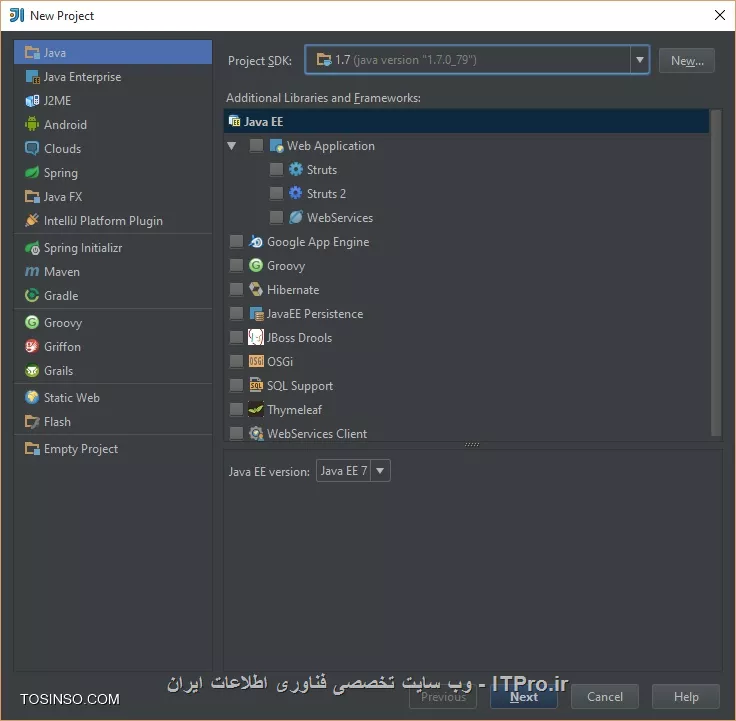The height and width of the screenshot is (721, 736).
Task: Tick the WebServices Client checkbox
Action: click(236, 433)
